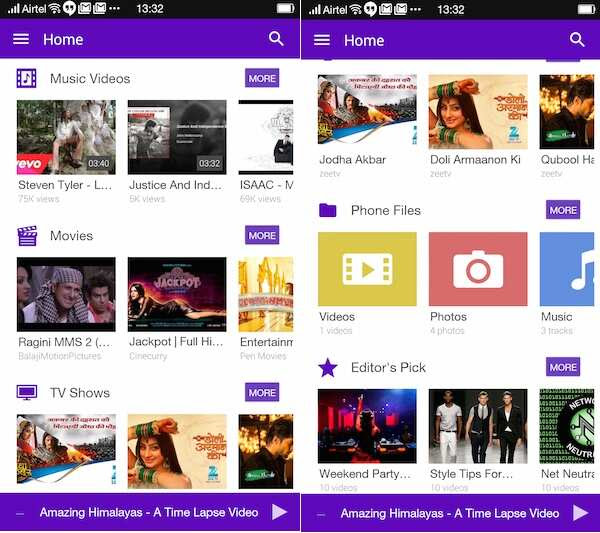Open hamburger menu on left phone screen
The height and width of the screenshot is (533, 600).
coord(21,39)
